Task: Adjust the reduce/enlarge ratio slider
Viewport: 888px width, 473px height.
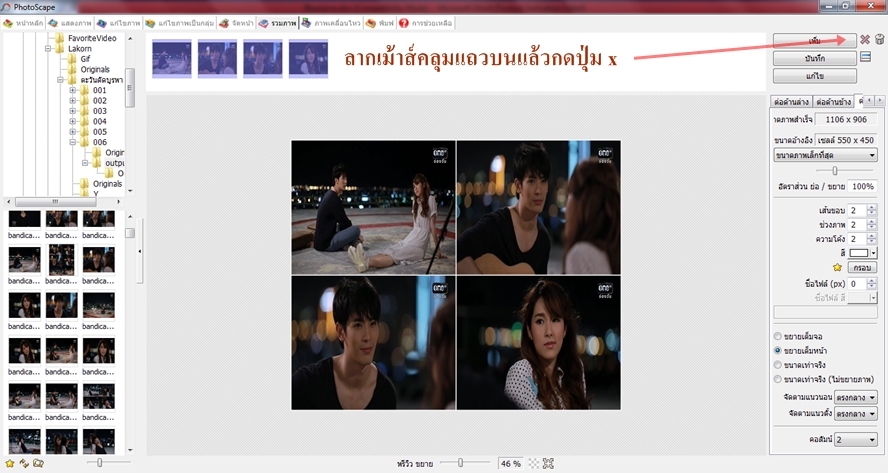Action: tap(835, 171)
